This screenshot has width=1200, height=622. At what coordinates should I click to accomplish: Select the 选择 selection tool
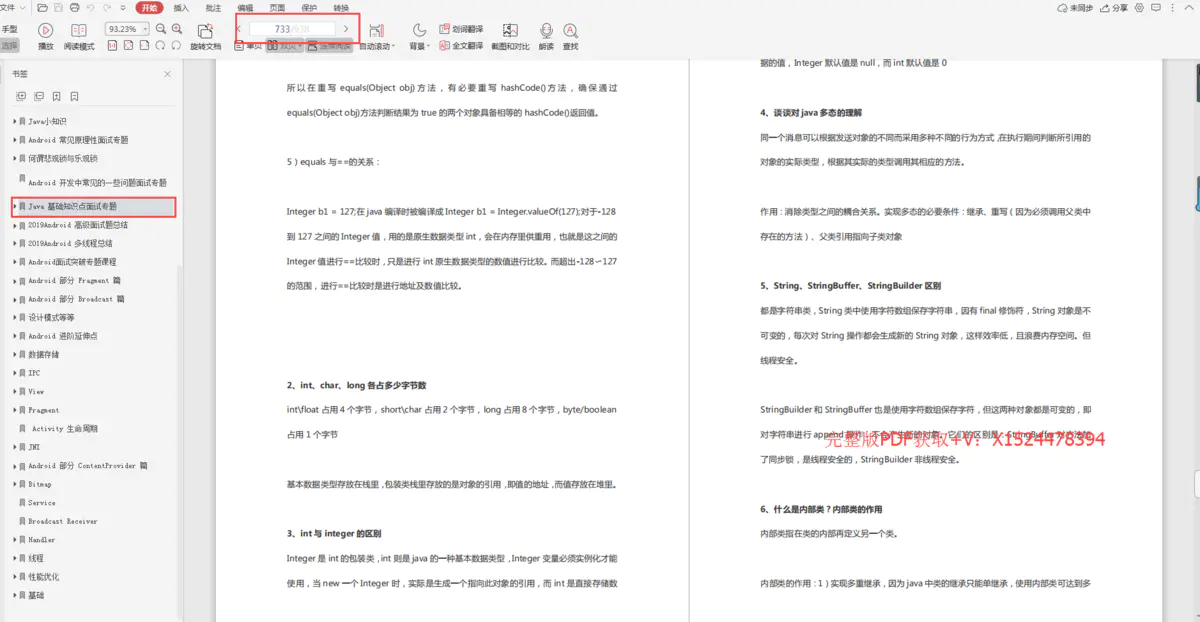click(x=9, y=46)
